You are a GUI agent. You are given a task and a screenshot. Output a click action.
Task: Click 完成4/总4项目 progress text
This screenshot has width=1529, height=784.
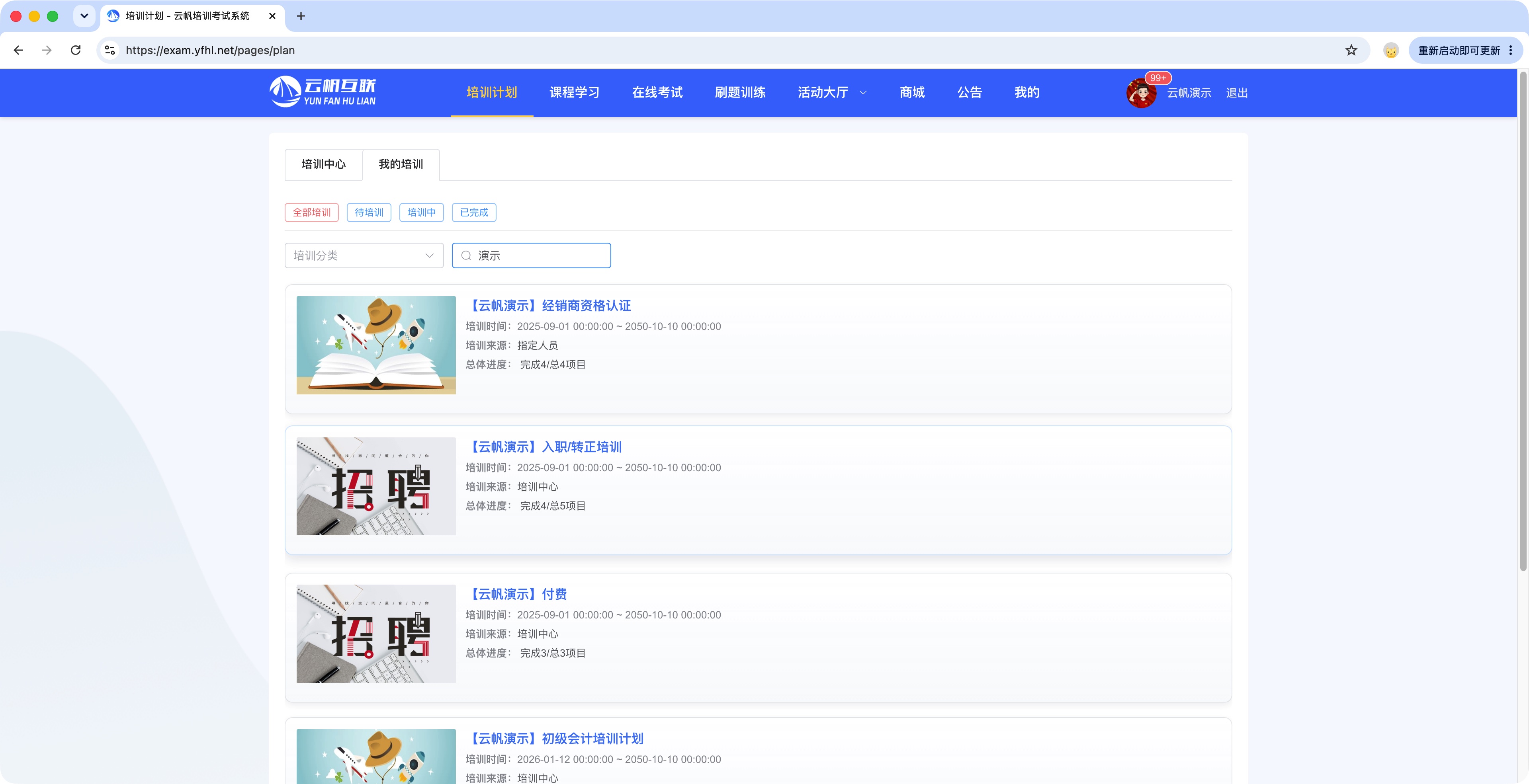pos(553,365)
